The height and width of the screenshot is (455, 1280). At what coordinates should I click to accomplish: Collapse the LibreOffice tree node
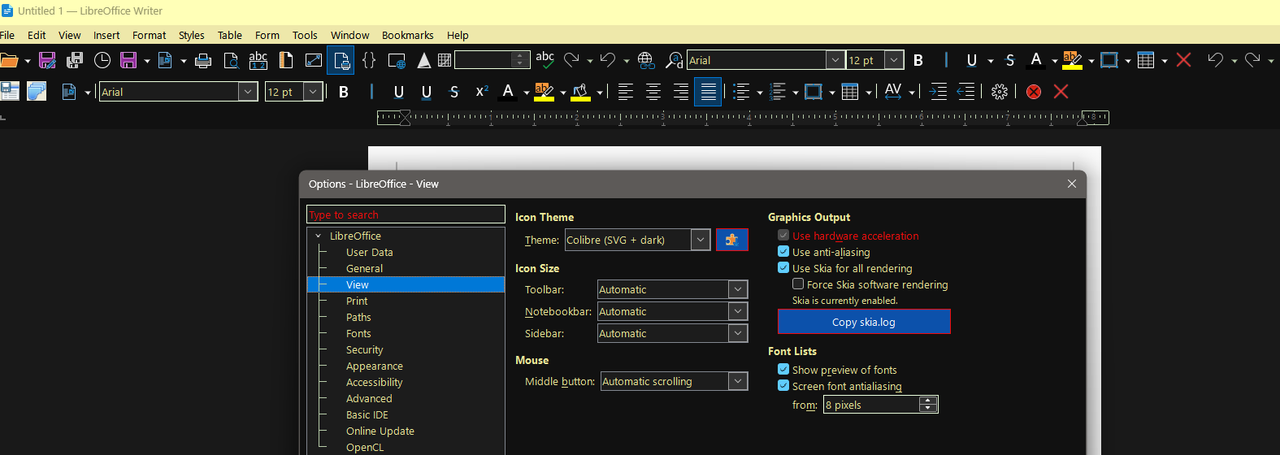(318, 236)
